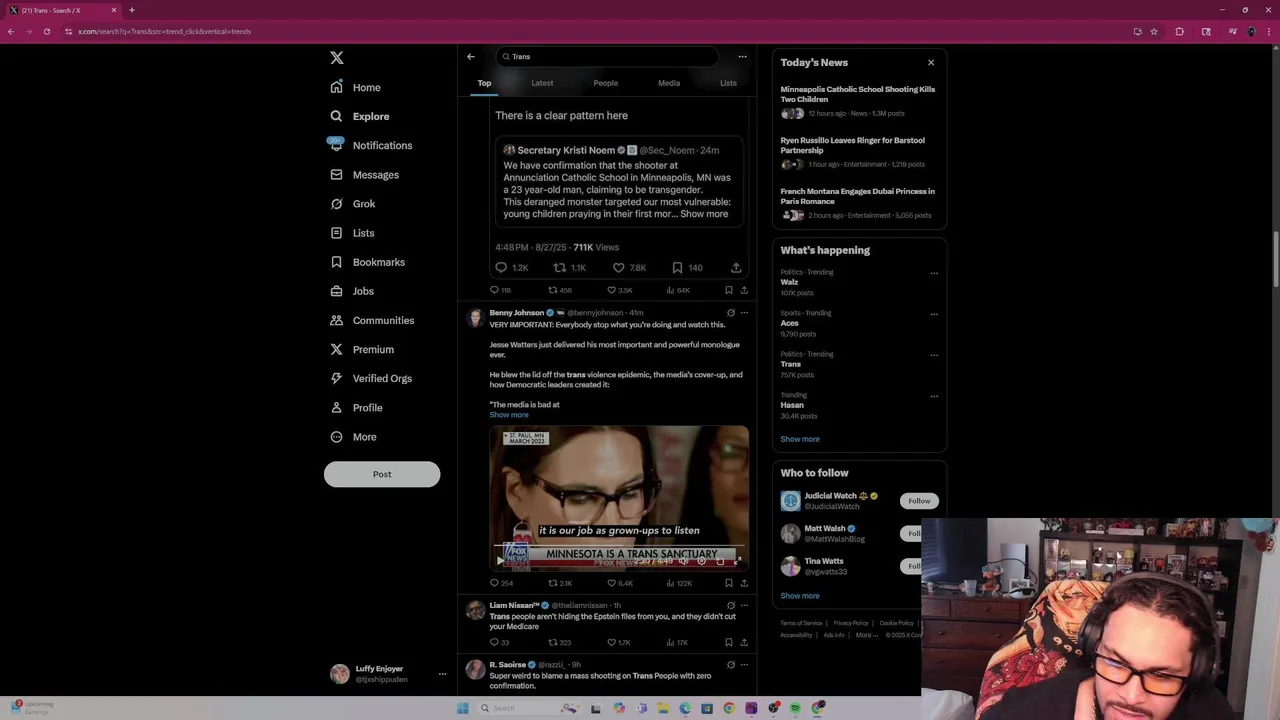Open Communities in the sidebar
The image size is (1280, 720).
(372, 320)
